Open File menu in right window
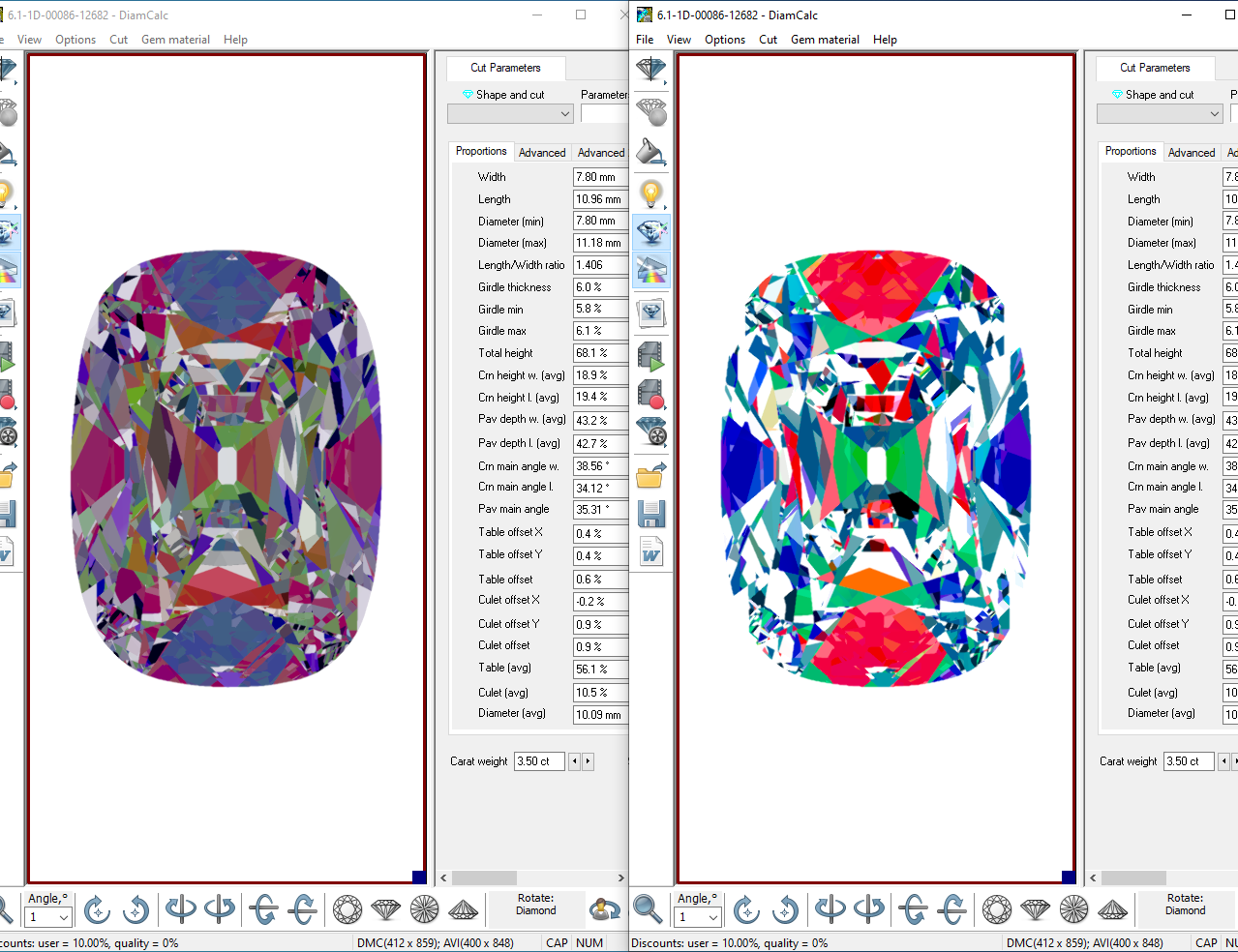 [x=645, y=40]
